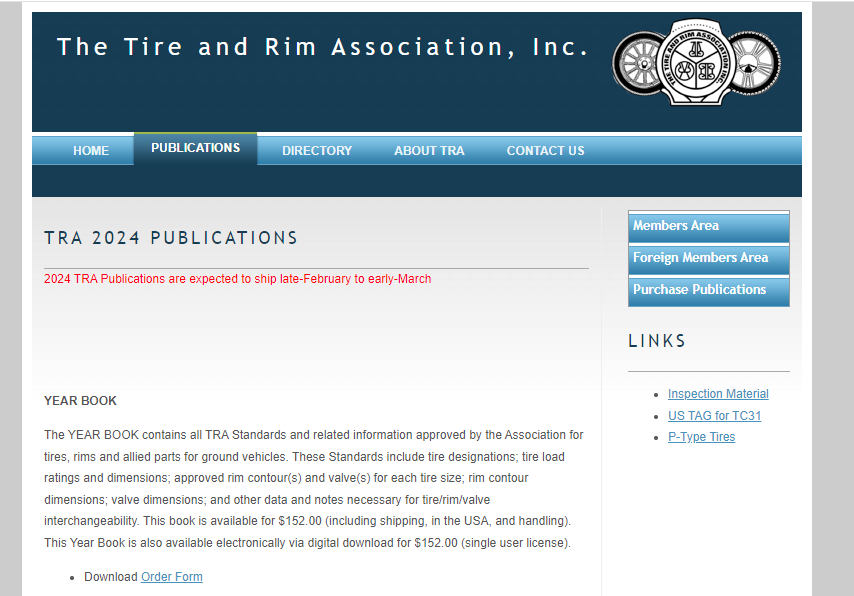Open the Foreign Members Area
854x596 pixels.
(x=708, y=258)
